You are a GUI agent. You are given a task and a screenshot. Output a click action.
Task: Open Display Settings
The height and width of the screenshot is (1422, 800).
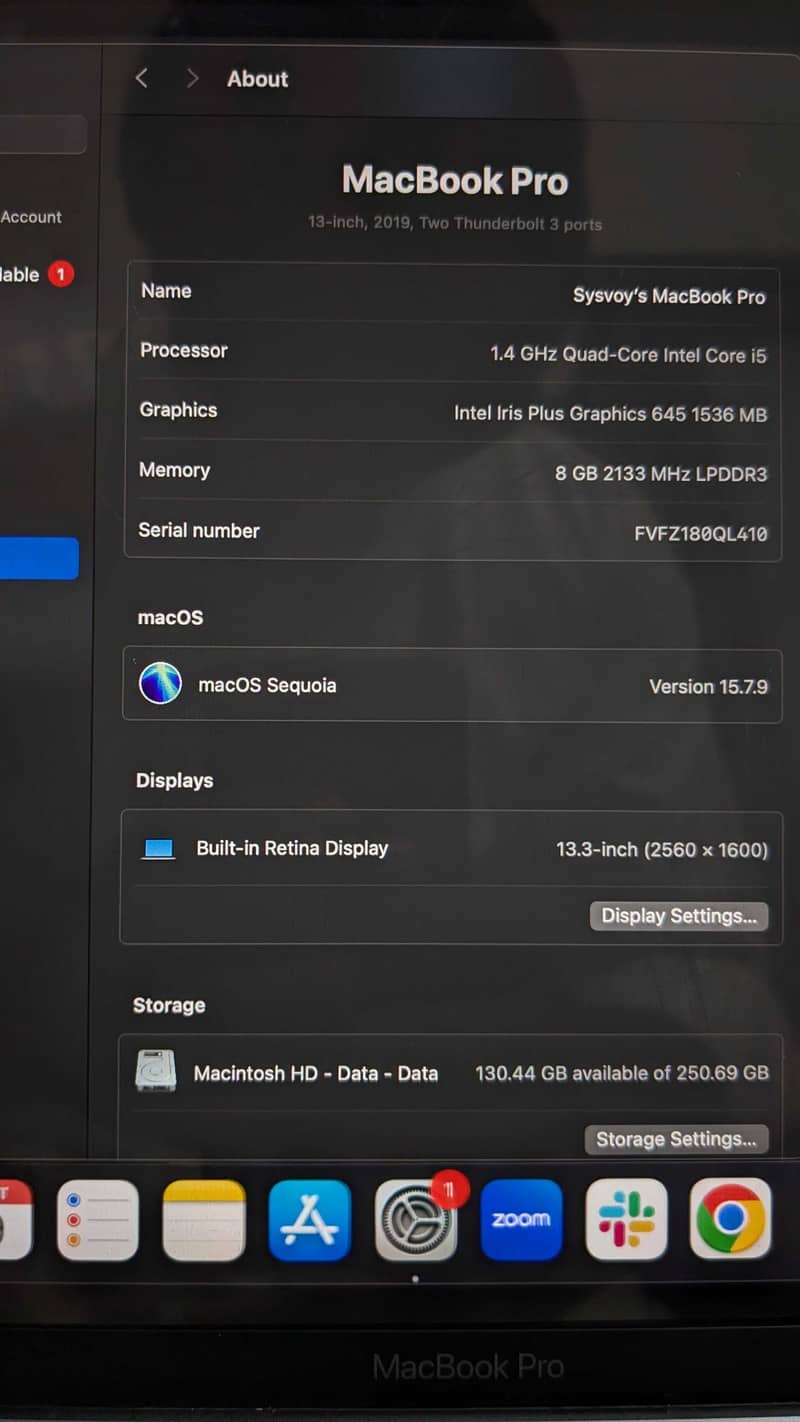click(679, 916)
